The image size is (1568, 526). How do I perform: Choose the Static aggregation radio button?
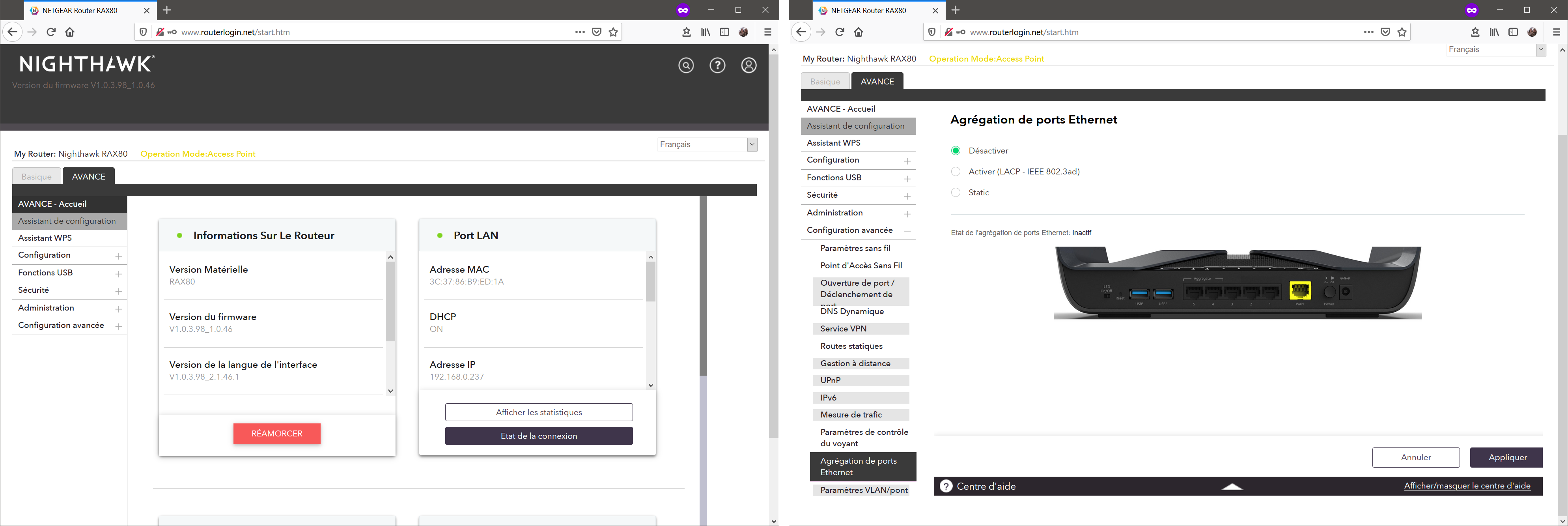(x=956, y=193)
